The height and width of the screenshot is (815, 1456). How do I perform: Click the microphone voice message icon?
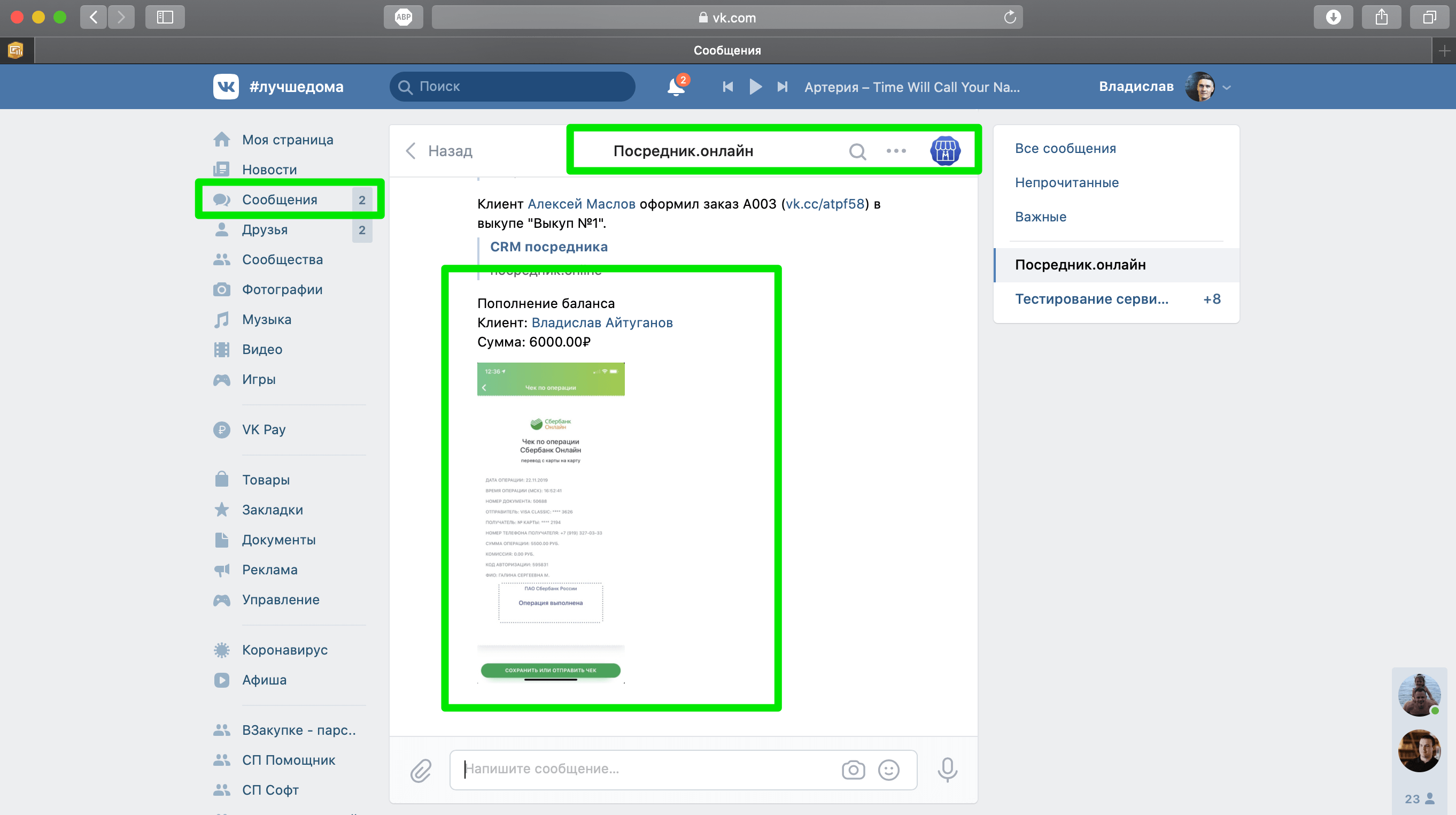pyautogui.click(x=947, y=769)
